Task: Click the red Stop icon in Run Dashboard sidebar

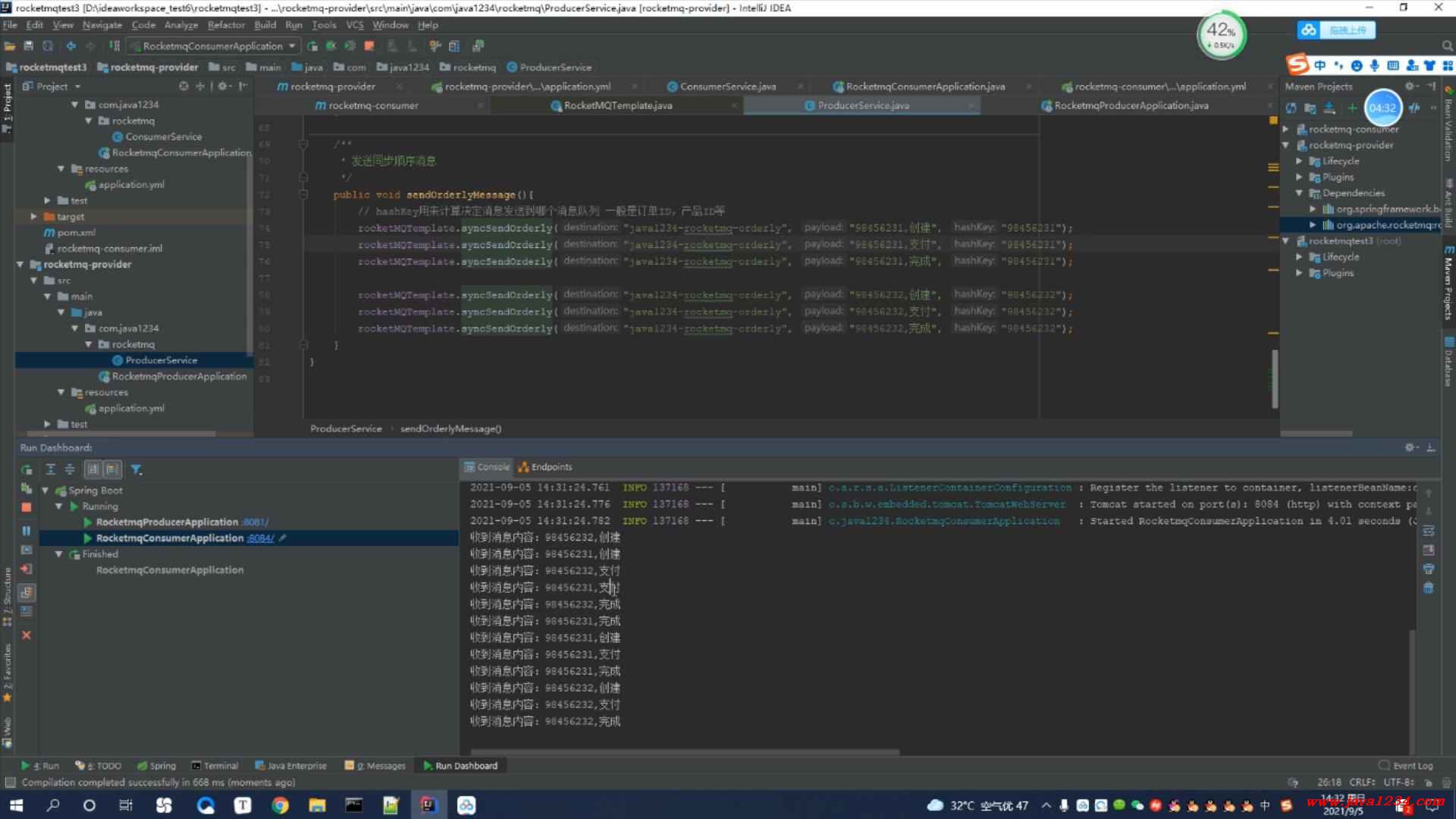Action: (x=27, y=507)
